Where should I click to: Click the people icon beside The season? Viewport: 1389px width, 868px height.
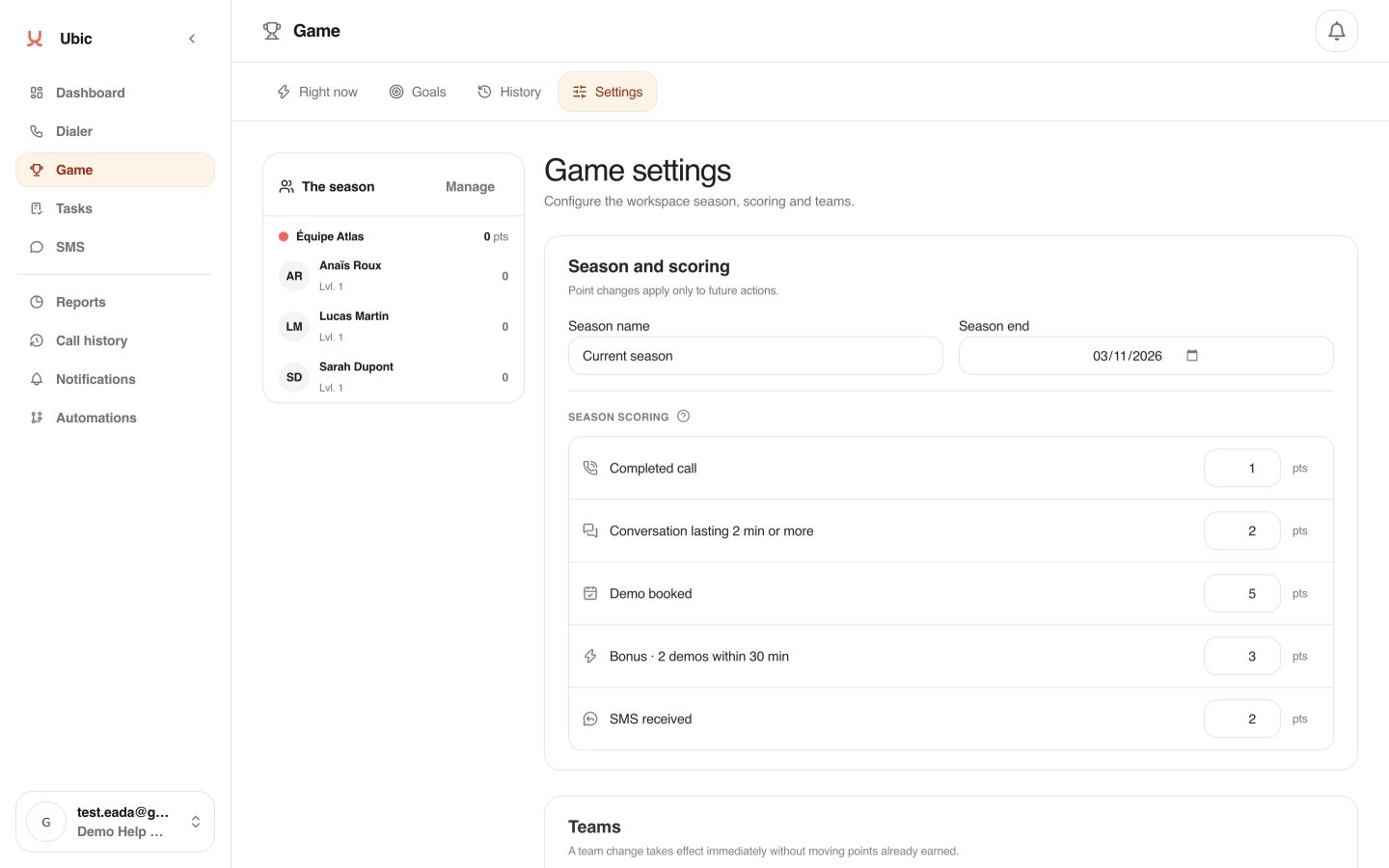coord(286,186)
